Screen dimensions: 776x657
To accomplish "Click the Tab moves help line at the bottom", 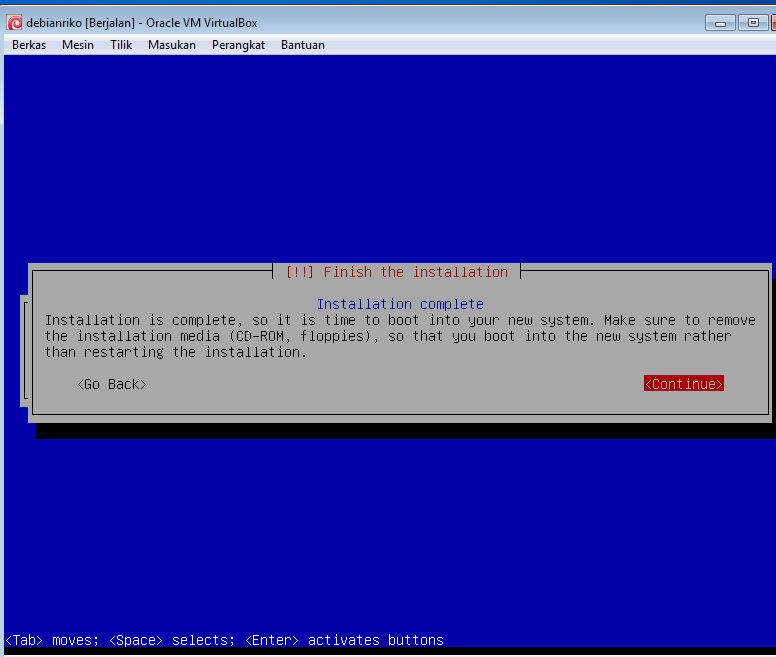I will [x=224, y=640].
